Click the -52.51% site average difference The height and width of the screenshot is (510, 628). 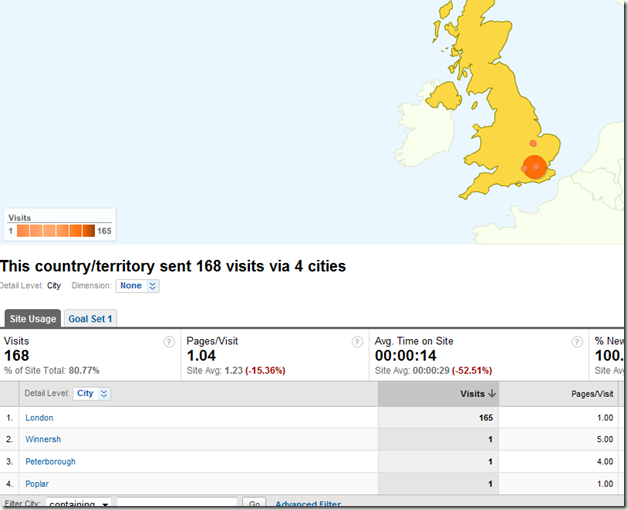pos(472,371)
